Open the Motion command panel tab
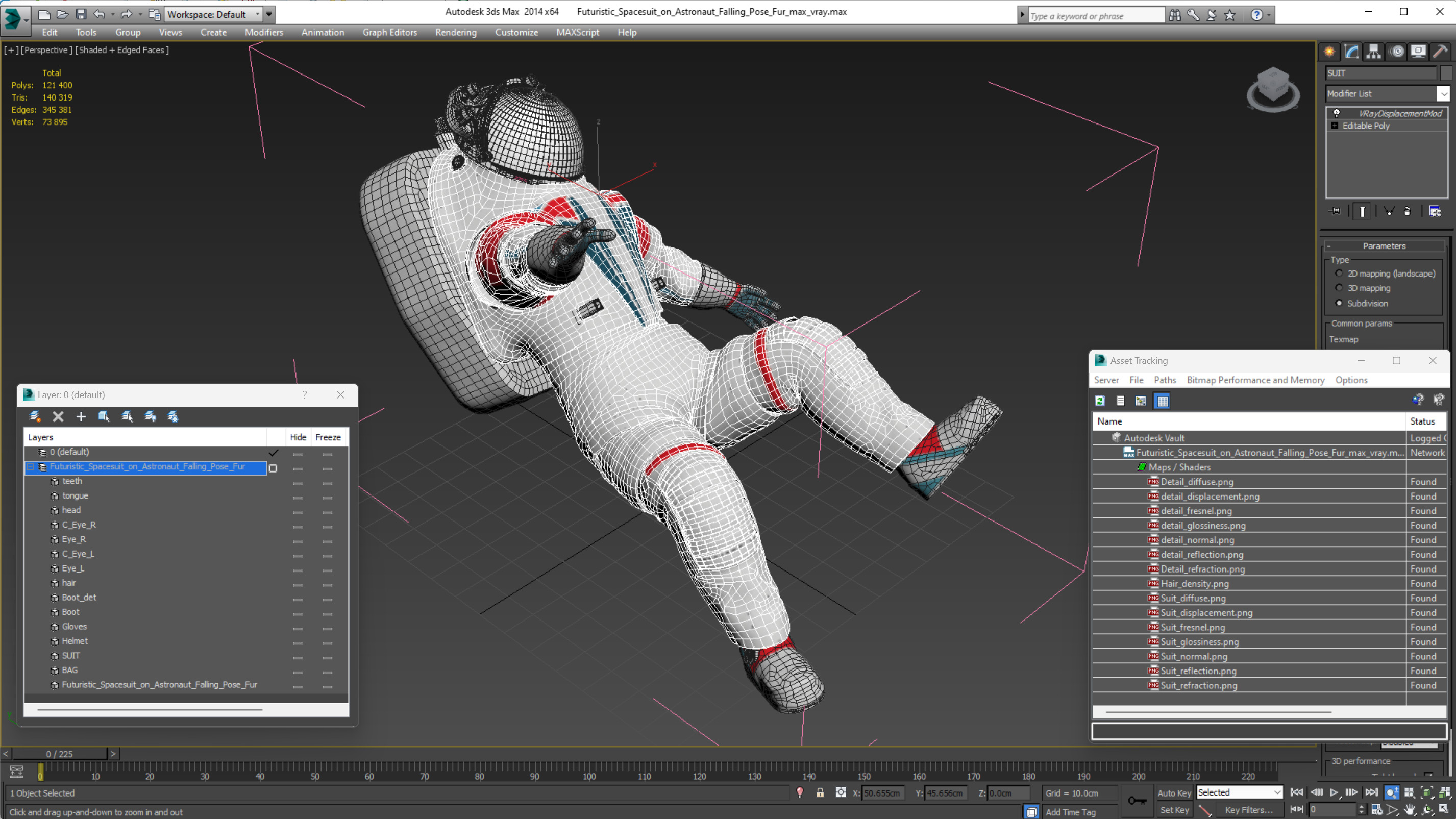Image resolution: width=1456 pixels, height=819 pixels. tap(1397, 52)
